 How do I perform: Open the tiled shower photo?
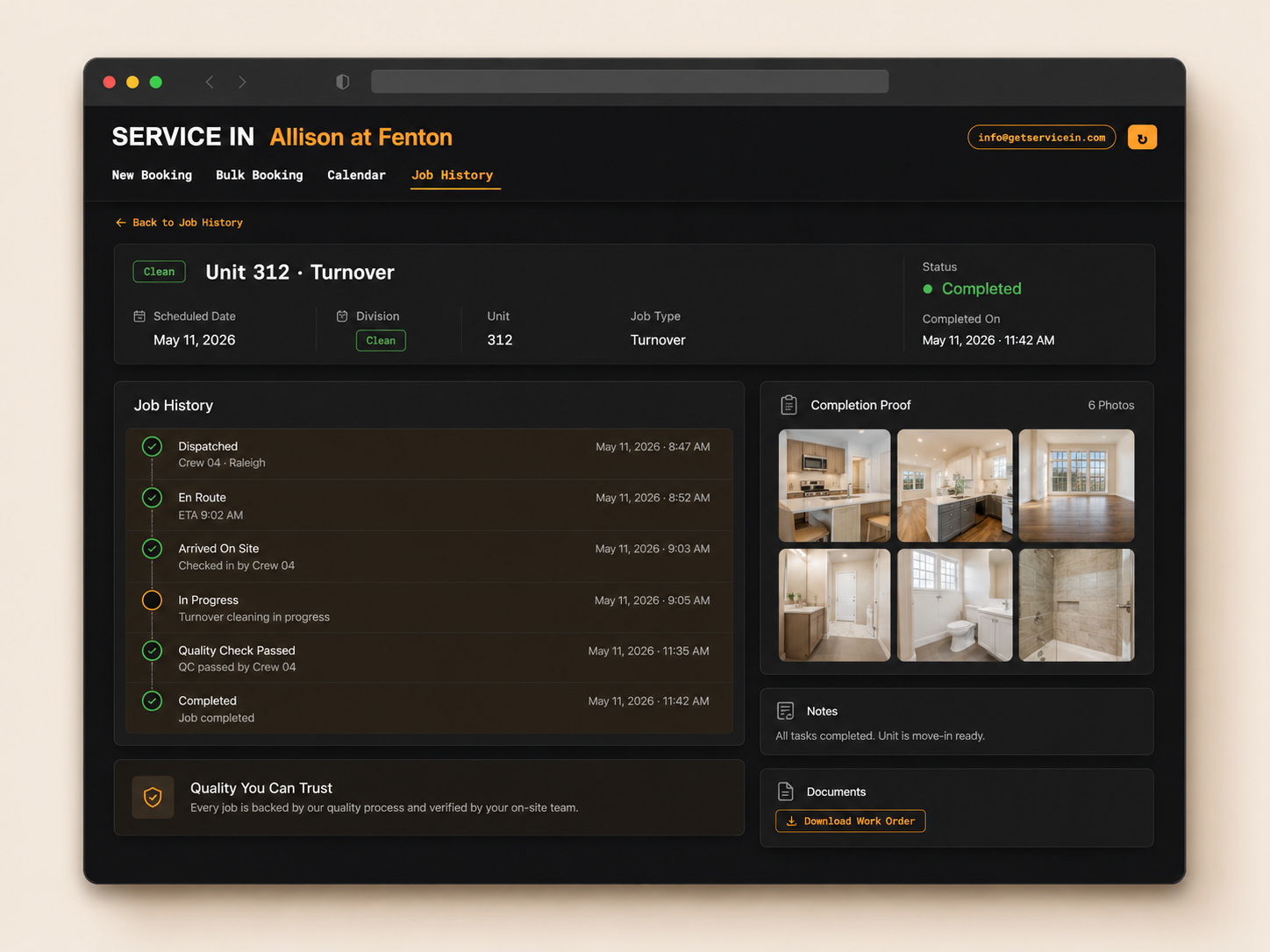point(1076,605)
